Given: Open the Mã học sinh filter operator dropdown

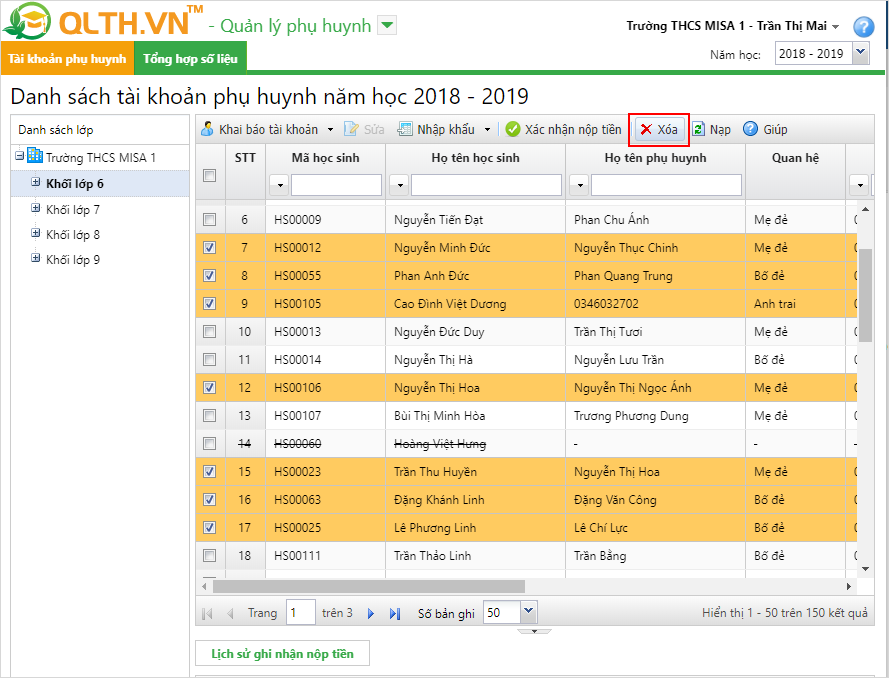Looking at the screenshot, I should 280,185.
